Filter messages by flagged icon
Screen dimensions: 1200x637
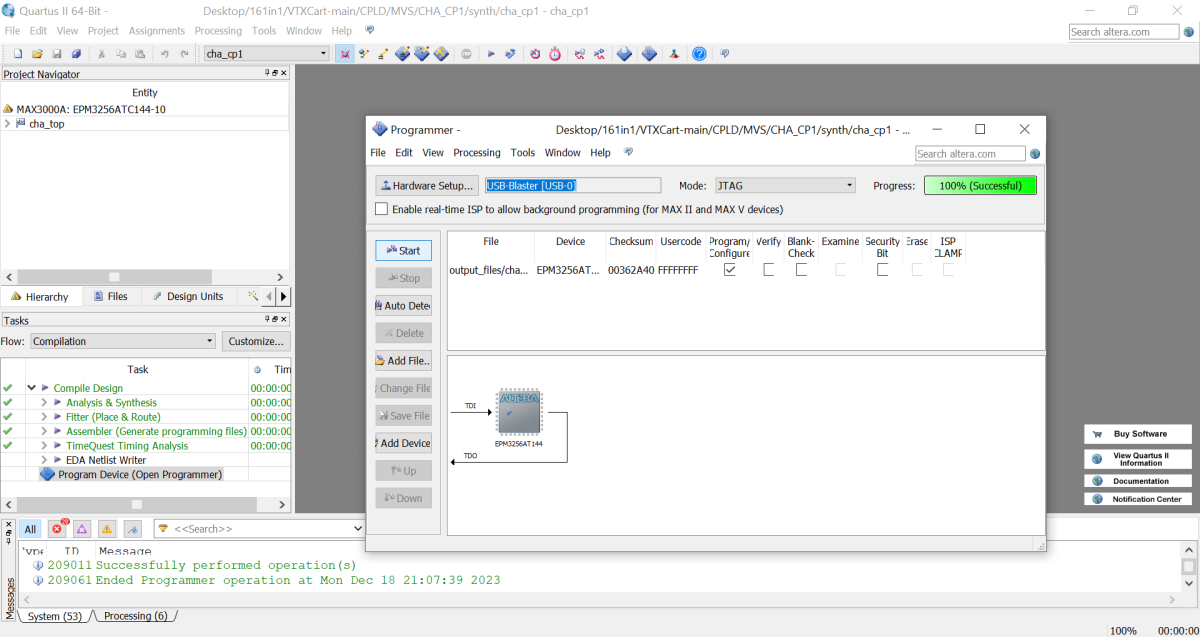[132, 528]
